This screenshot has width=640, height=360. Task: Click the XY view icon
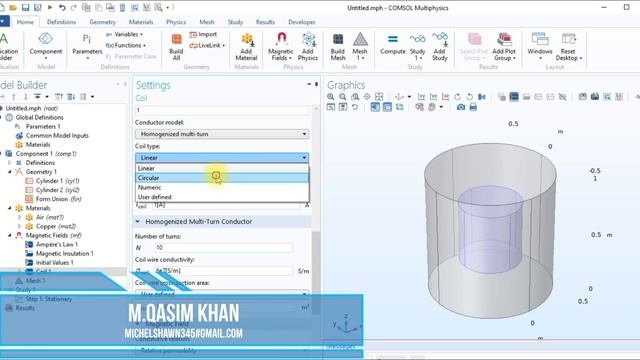[421, 97]
